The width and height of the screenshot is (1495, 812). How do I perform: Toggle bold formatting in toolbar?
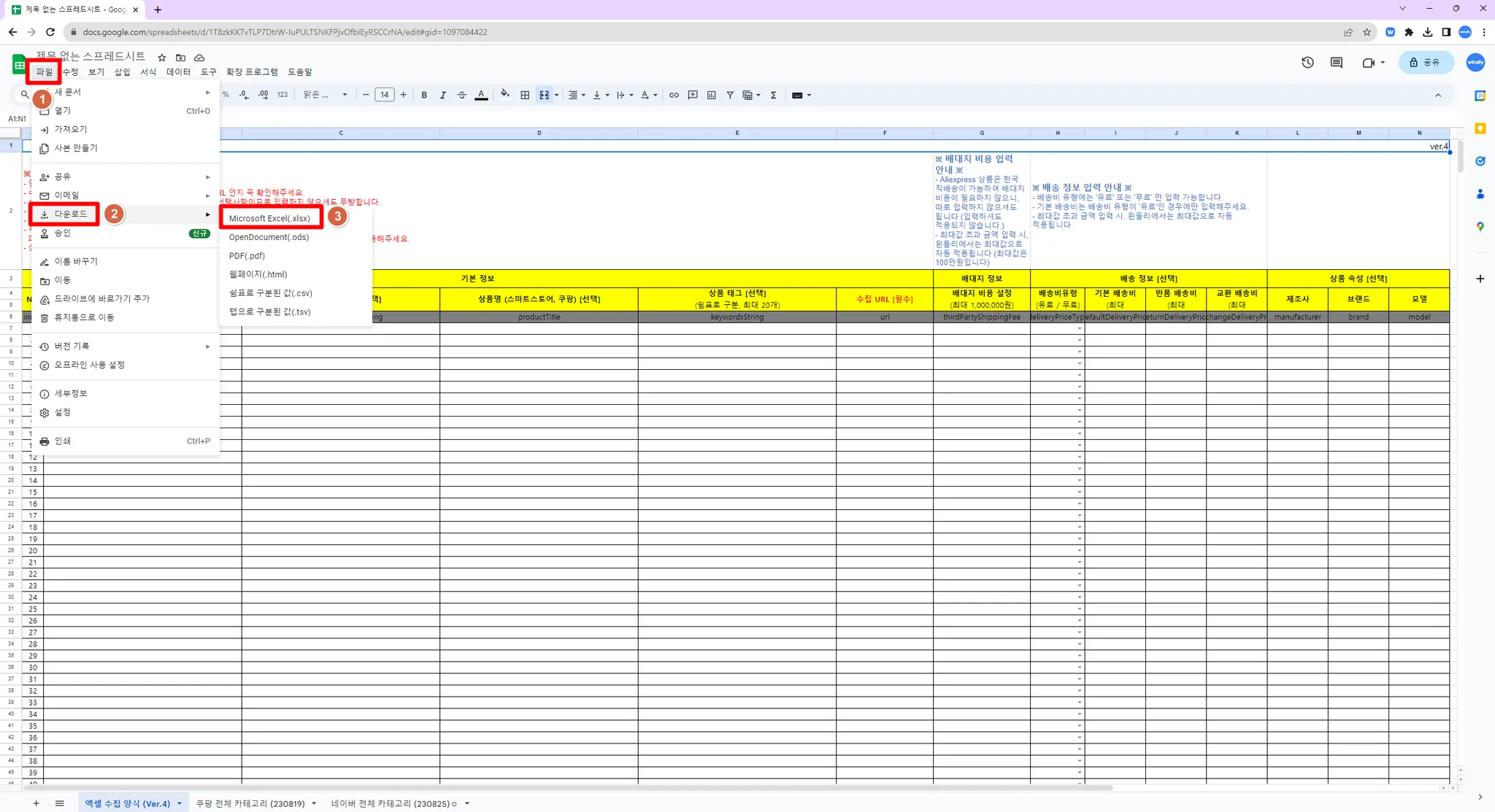[424, 95]
